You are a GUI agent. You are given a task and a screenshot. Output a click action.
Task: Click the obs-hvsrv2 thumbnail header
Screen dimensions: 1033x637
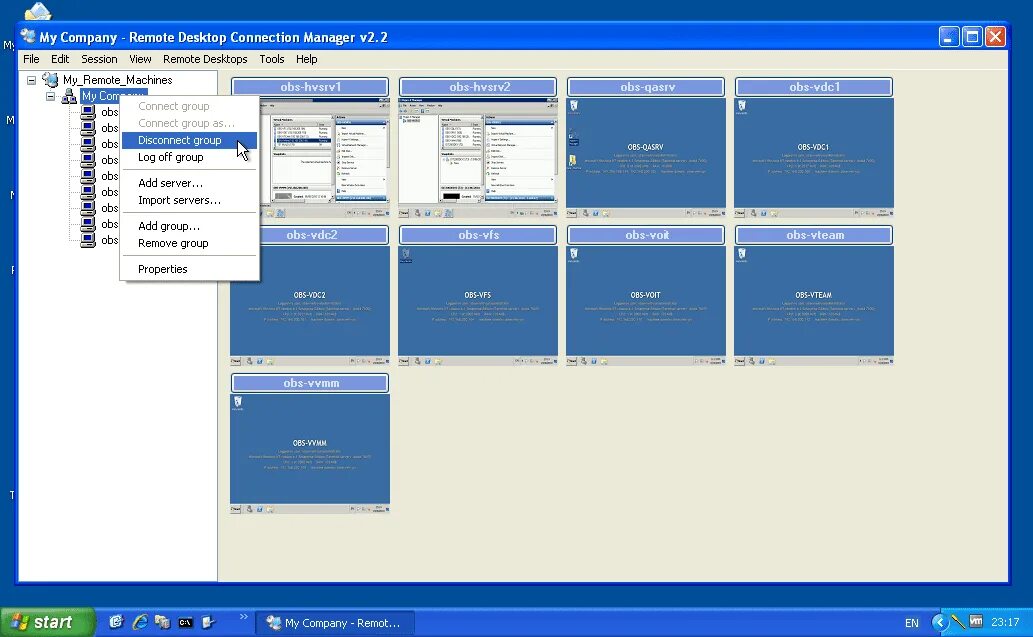click(479, 87)
